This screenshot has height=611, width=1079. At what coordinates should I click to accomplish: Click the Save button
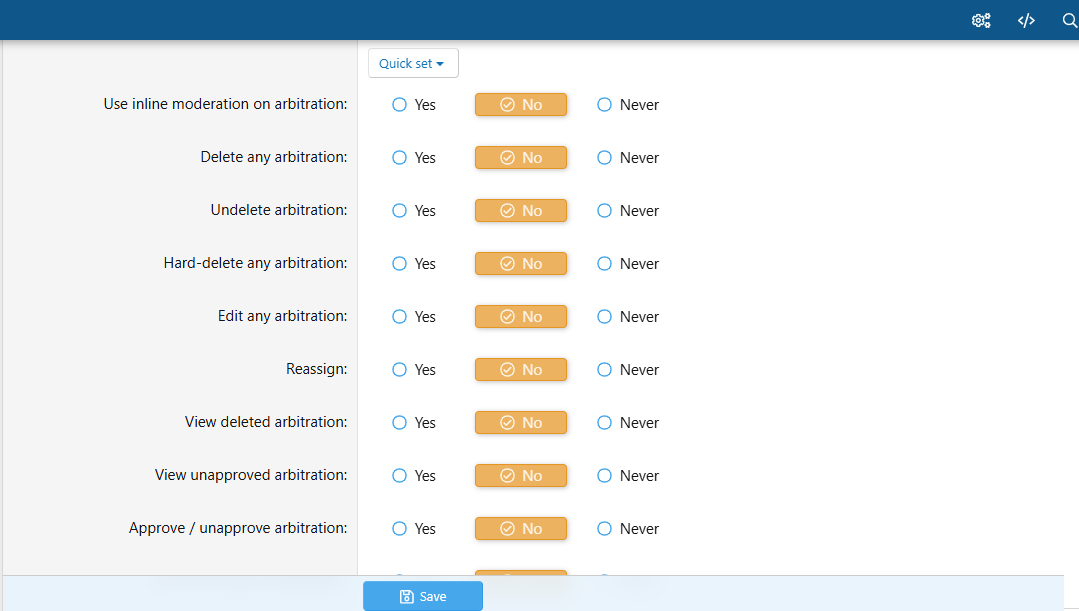pyautogui.click(x=422, y=596)
